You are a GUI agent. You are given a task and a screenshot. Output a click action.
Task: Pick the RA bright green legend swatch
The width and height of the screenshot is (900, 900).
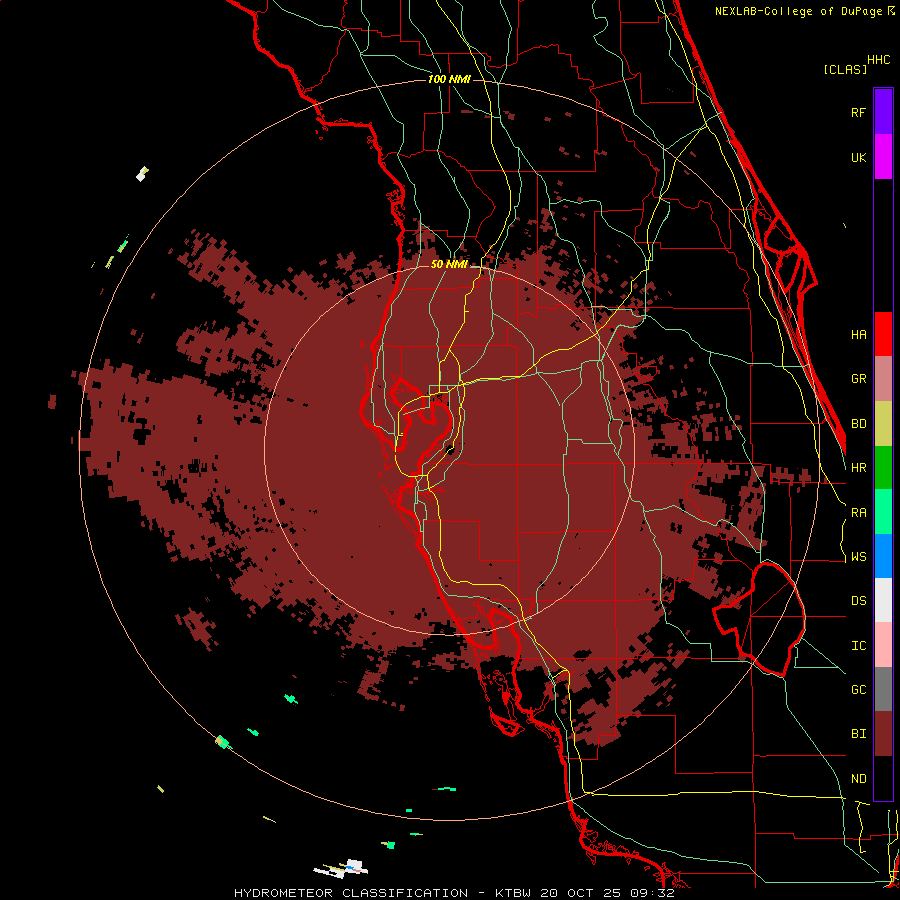[883, 512]
